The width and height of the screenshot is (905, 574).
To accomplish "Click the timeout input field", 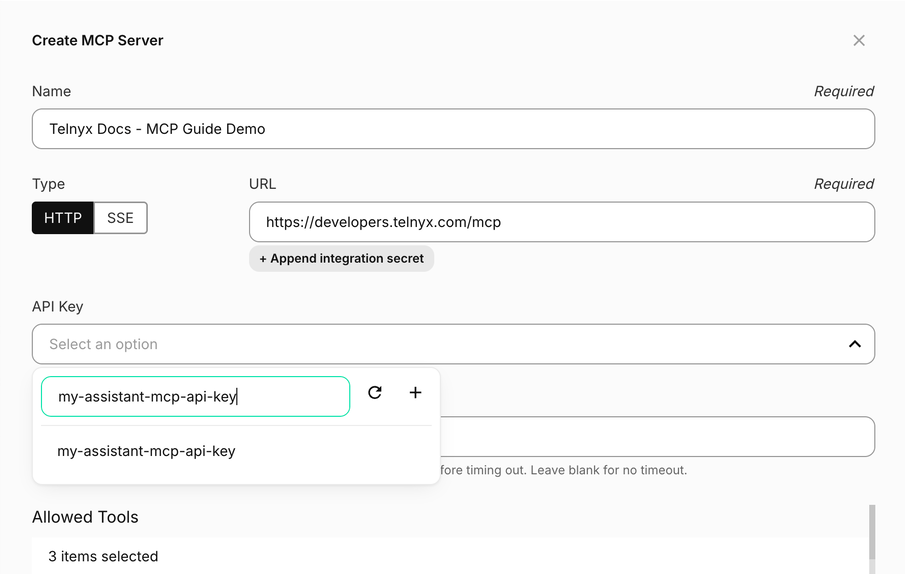I will click(x=657, y=437).
